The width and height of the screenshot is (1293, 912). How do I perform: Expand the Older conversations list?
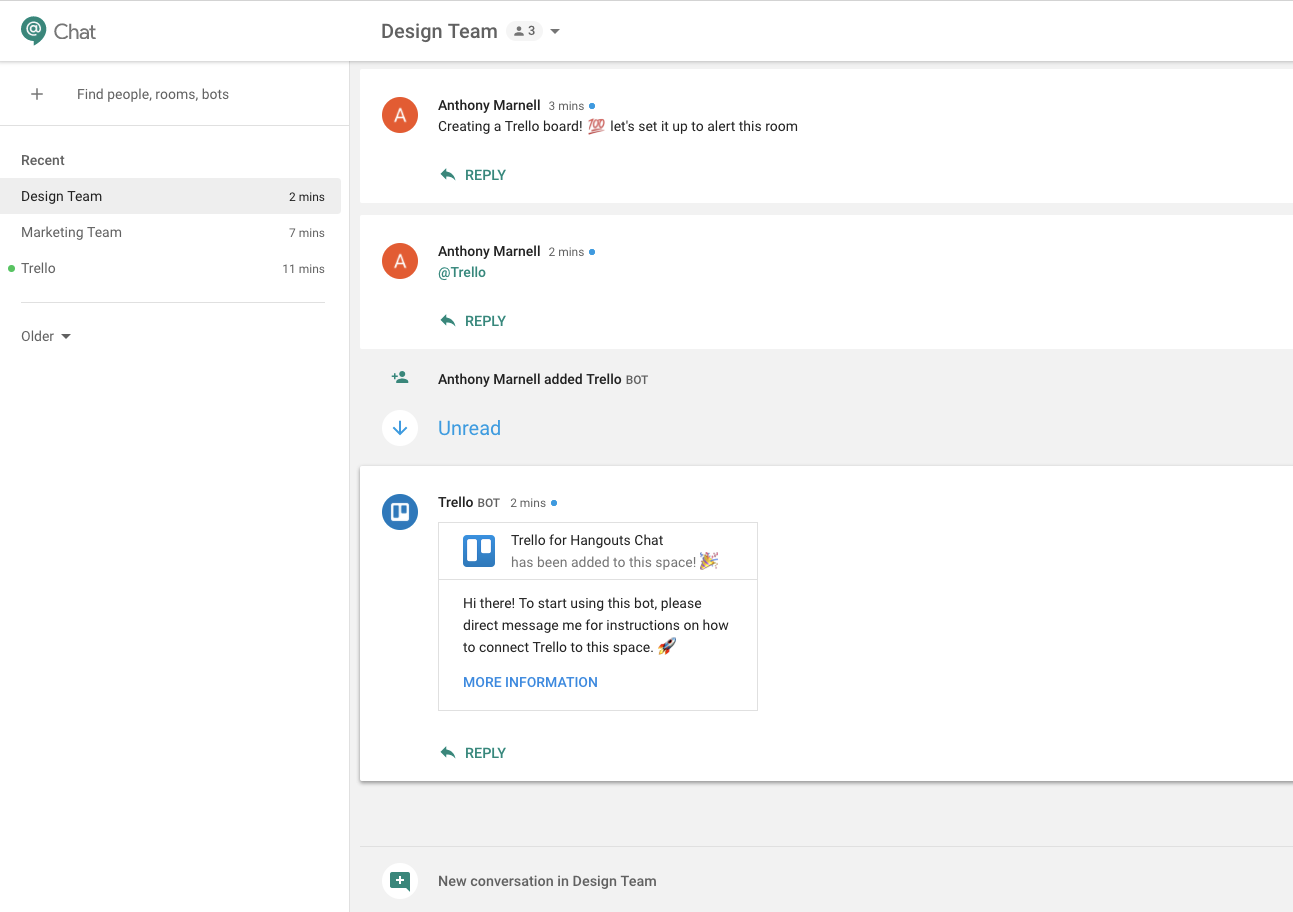click(x=46, y=336)
